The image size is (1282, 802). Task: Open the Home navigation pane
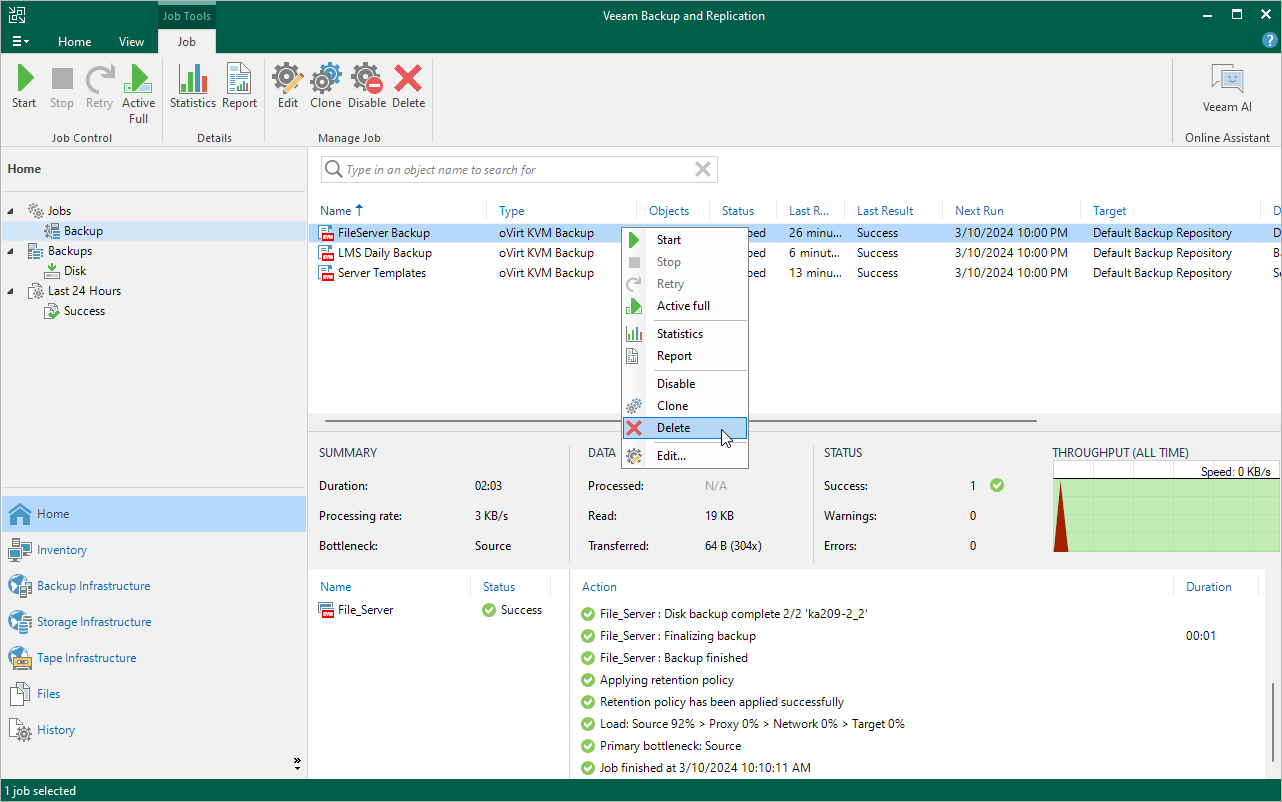point(153,514)
